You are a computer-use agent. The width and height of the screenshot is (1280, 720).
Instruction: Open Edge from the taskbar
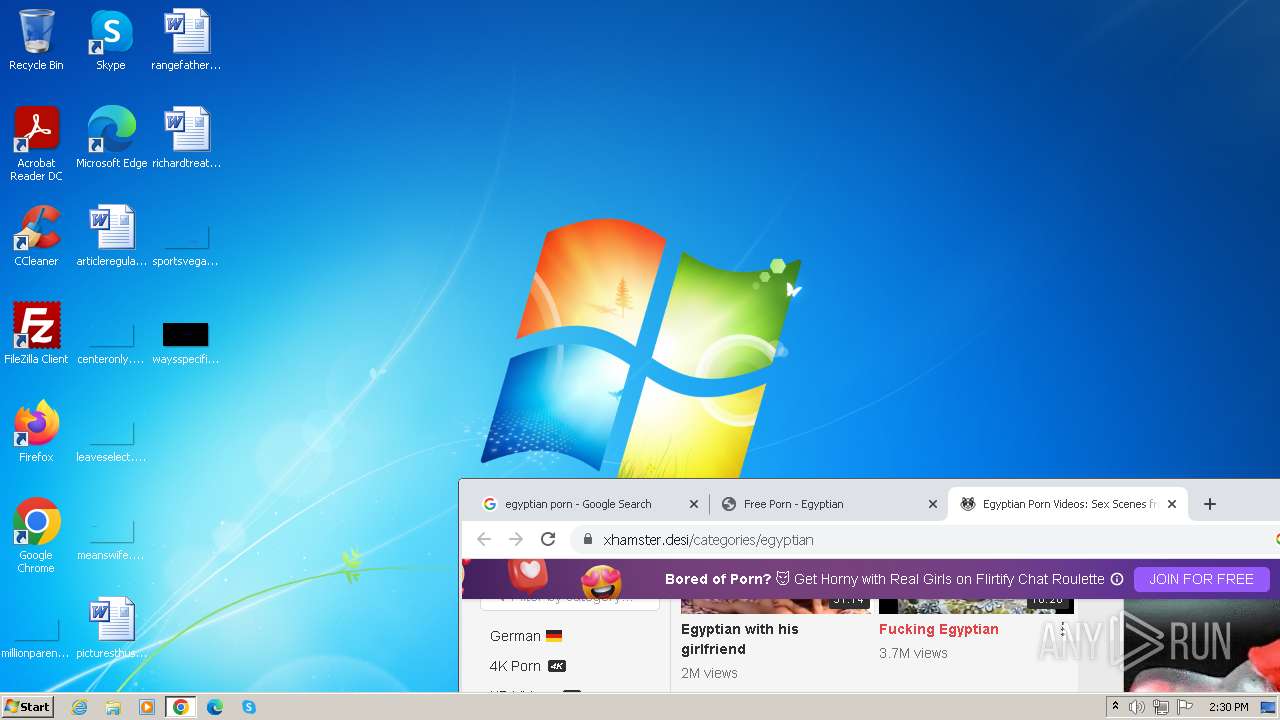click(215, 707)
